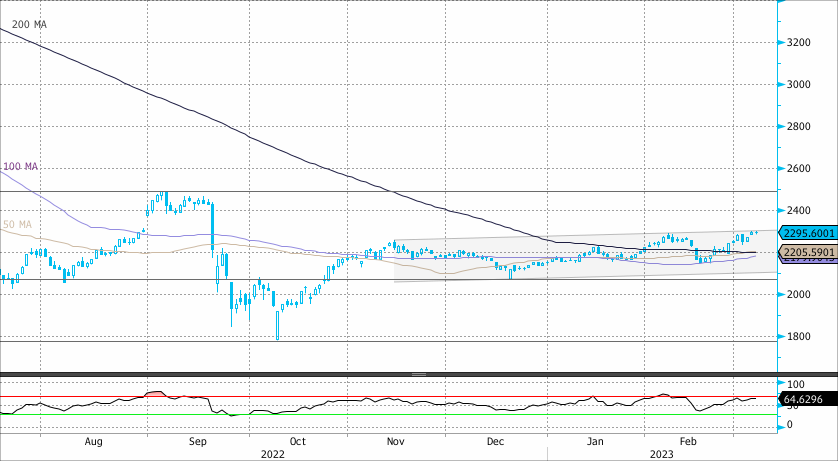The image size is (838, 461).
Task: Click the 1800 price axis marker
Action: pyautogui.click(x=799, y=337)
